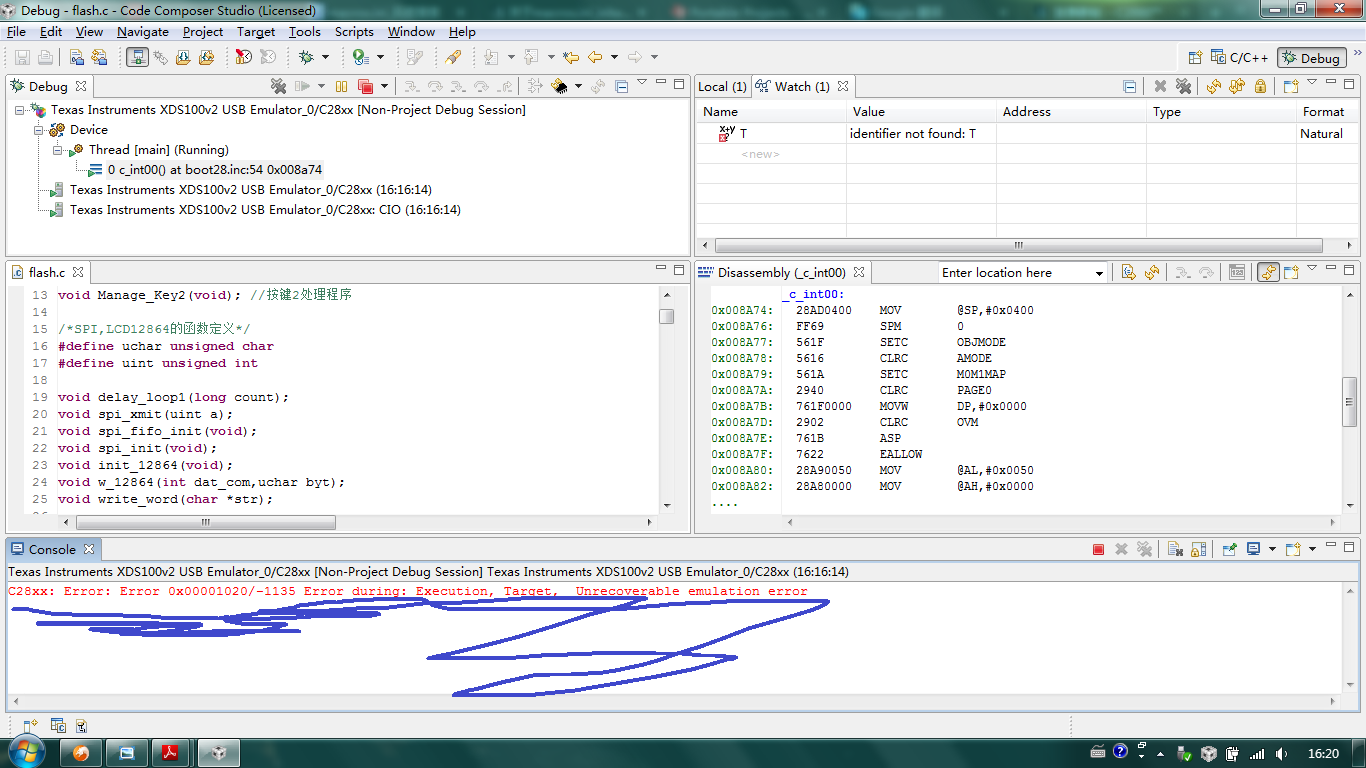Open the Adobe Reader icon in the taskbar

pos(171,753)
